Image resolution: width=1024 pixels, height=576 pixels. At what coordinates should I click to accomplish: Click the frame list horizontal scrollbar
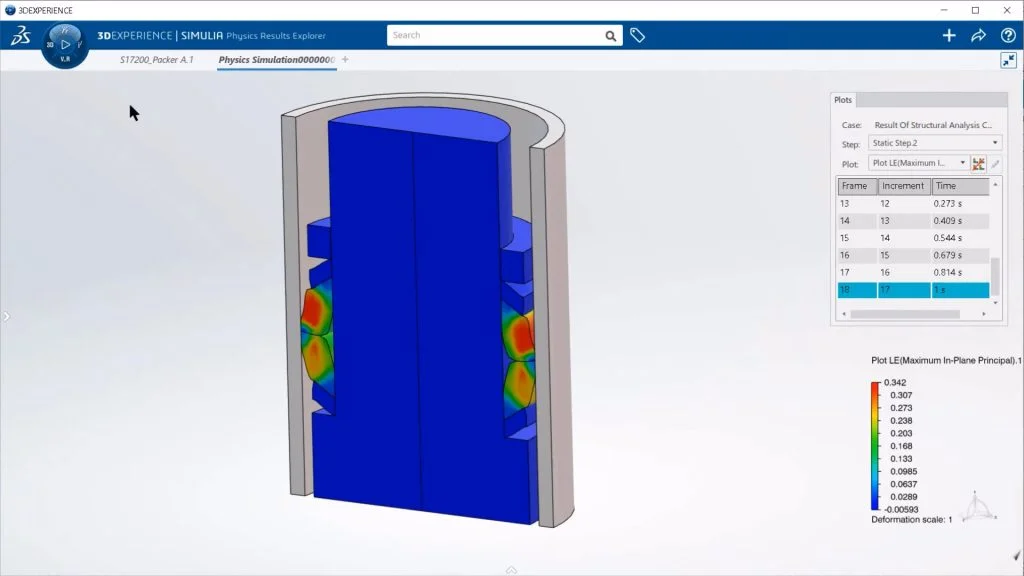pos(905,314)
